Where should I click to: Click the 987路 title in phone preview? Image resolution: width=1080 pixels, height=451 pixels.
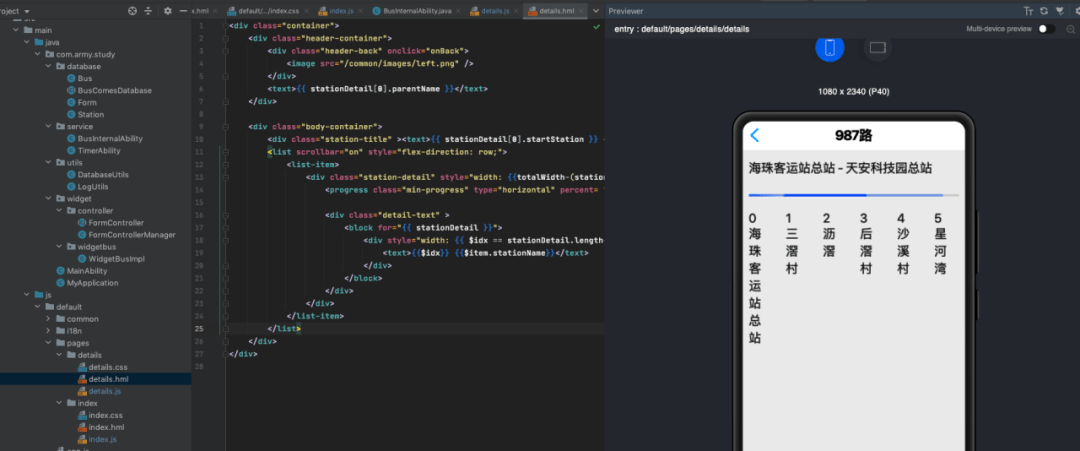point(854,135)
